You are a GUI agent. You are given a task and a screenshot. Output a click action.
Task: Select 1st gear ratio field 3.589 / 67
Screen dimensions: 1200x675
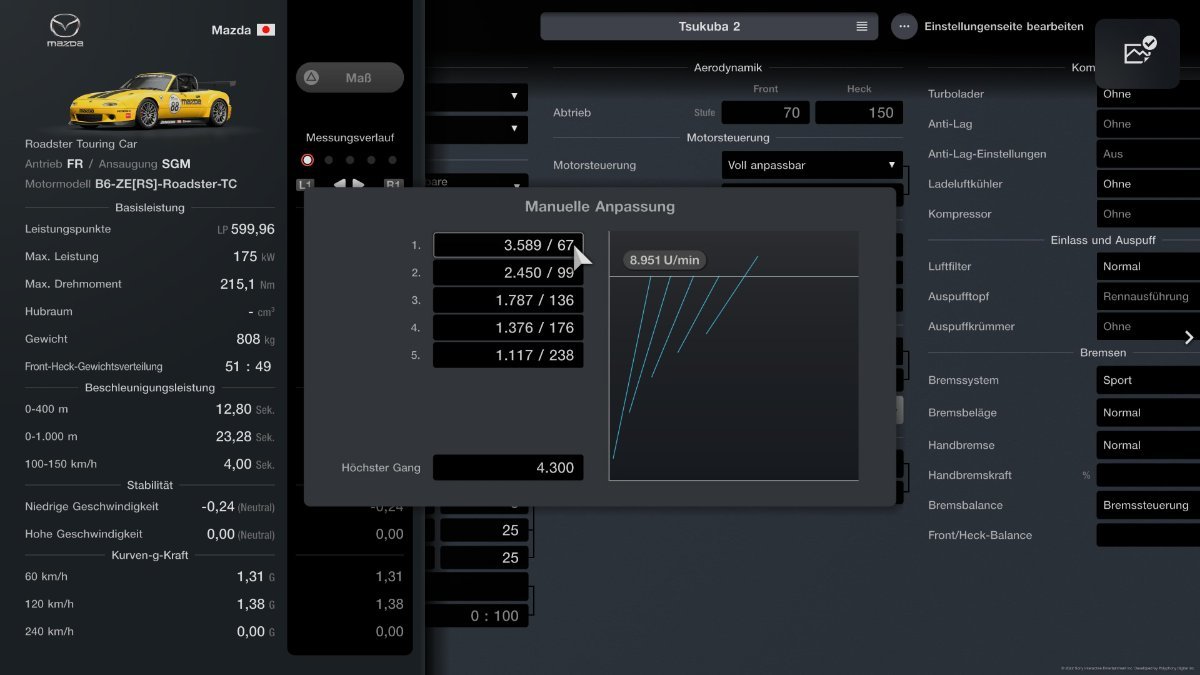point(508,245)
